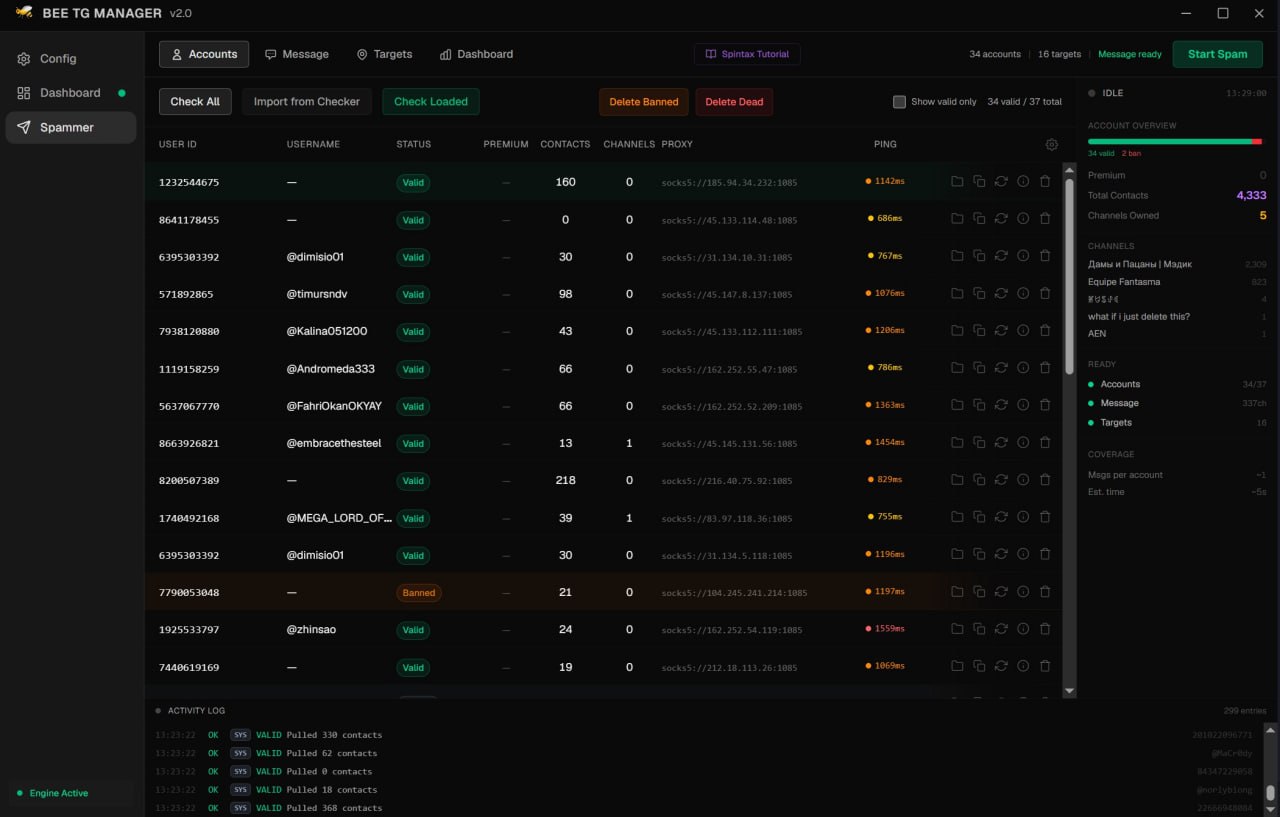Image resolution: width=1280 pixels, height=817 pixels.
Task: Enable the Show valid only checkbox
Action: pos(899,102)
